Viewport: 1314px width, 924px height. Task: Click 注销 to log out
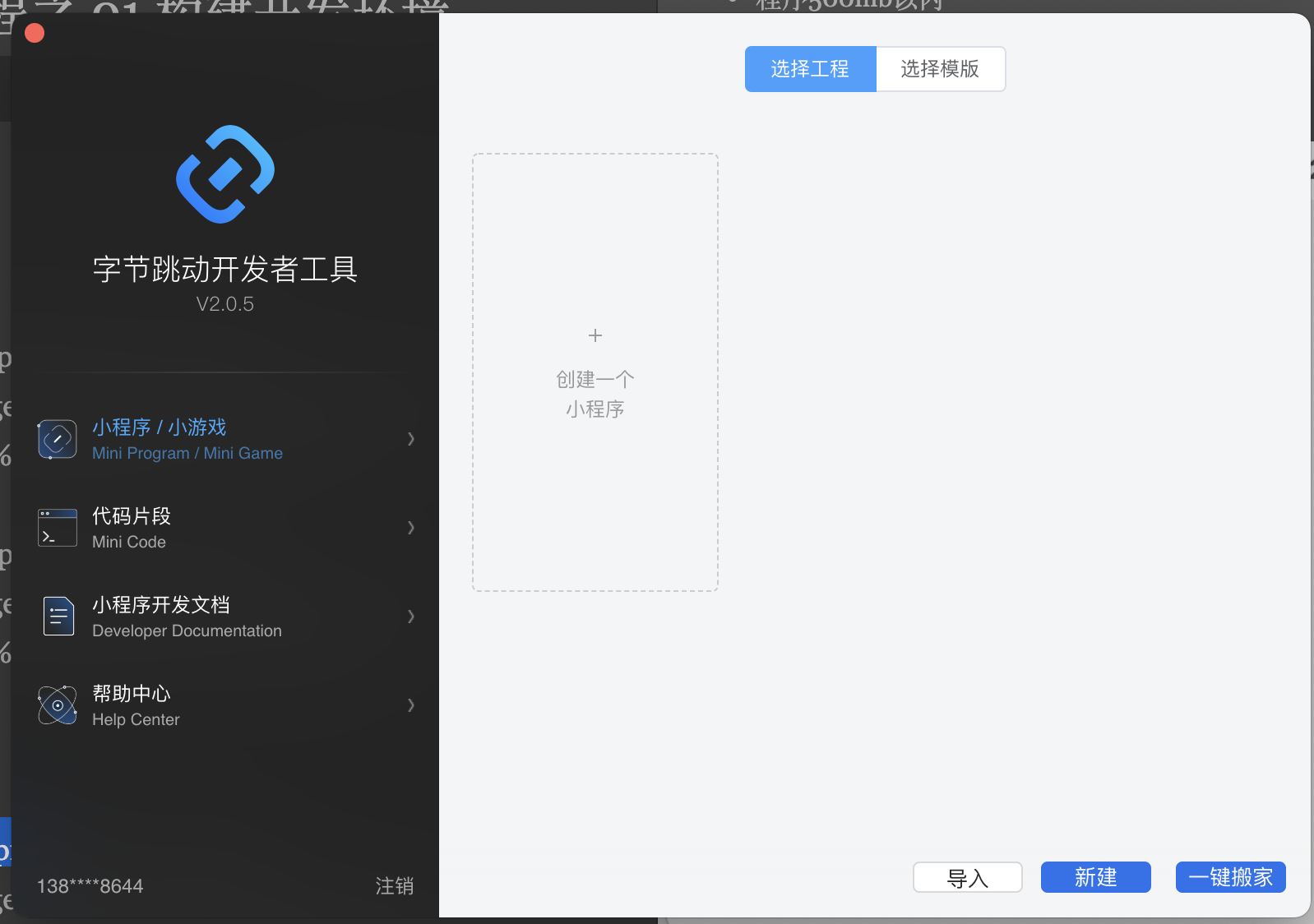coord(395,886)
